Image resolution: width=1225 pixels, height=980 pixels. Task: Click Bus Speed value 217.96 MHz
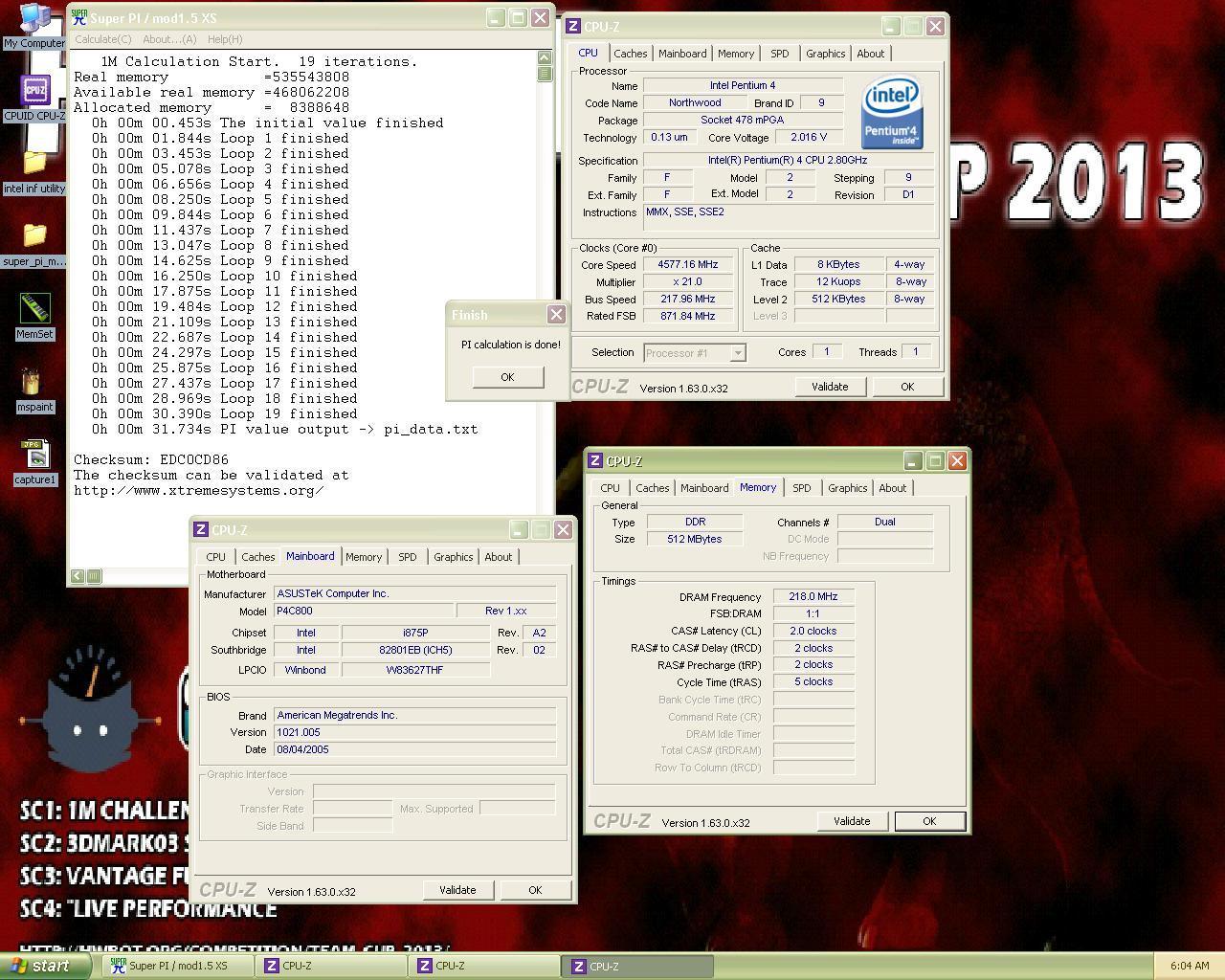(x=688, y=300)
